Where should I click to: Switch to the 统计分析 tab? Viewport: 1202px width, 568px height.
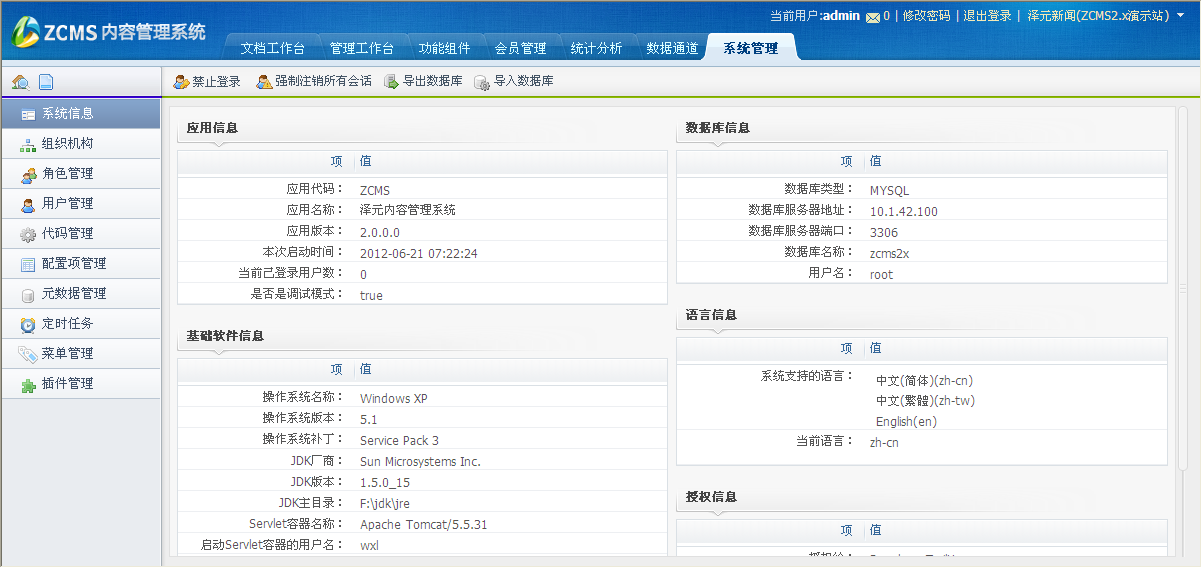click(596, 49)
